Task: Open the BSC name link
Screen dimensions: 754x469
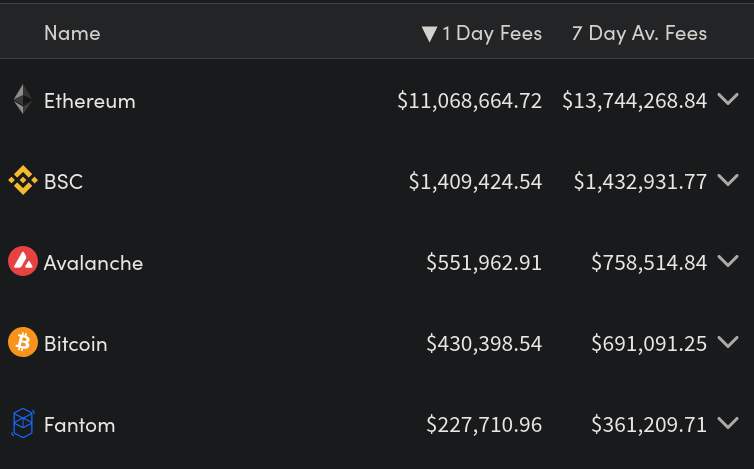Action: click(63, 182)
